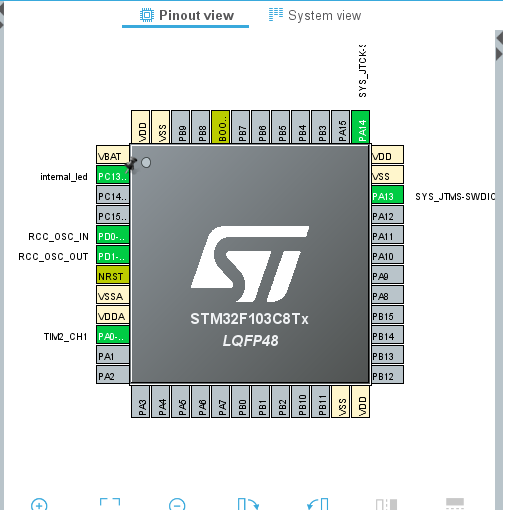This screenshot has width=508, height=510.
Task: Select the PA11 pin
Action: [387, 235]
